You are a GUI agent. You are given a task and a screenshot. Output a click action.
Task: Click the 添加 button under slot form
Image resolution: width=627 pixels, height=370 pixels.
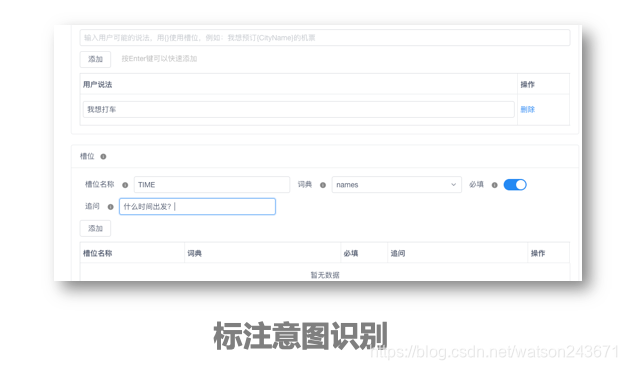click(95, 228)
